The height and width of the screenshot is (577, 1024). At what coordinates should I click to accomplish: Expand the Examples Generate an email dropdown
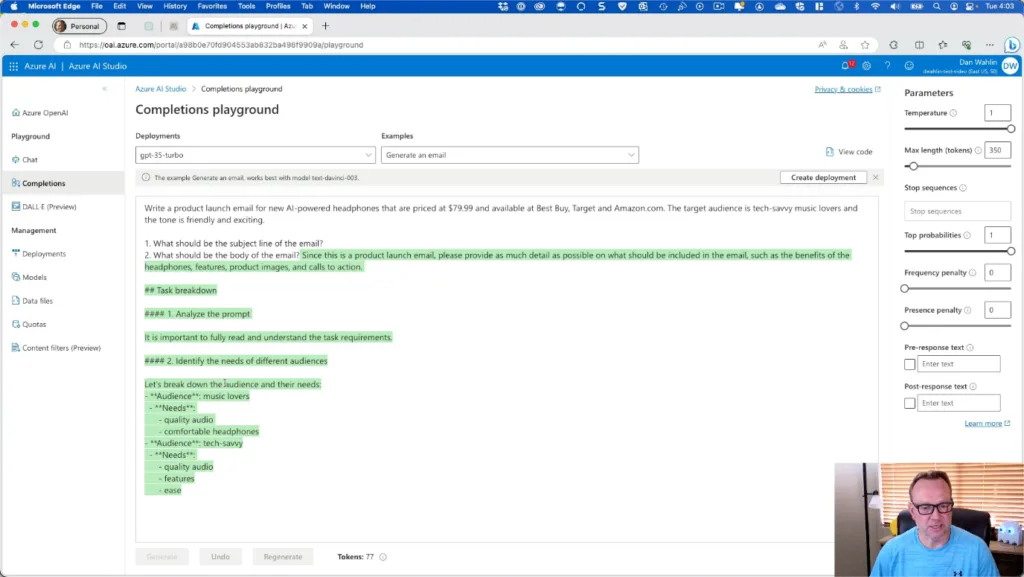coord(509,155)
